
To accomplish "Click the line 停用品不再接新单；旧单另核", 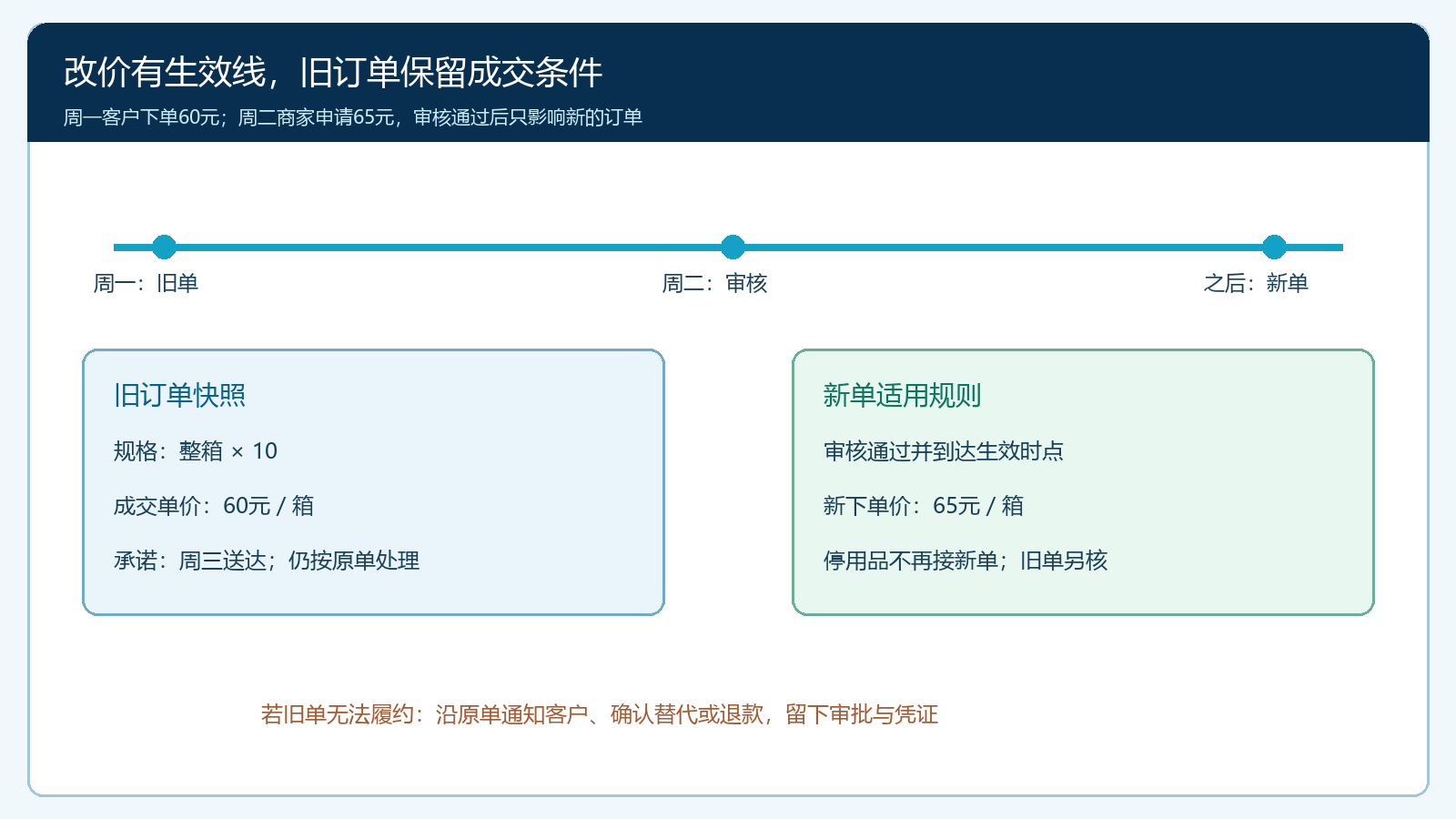I will coord(966,561).
